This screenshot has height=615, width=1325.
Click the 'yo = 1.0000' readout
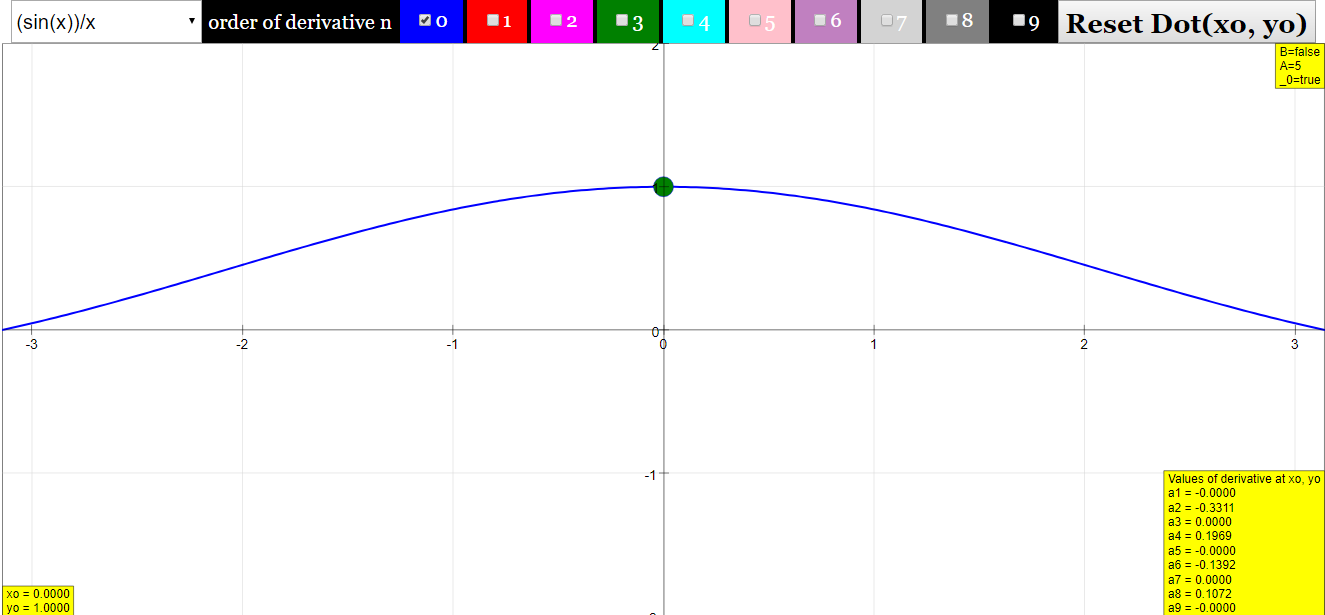38,607
